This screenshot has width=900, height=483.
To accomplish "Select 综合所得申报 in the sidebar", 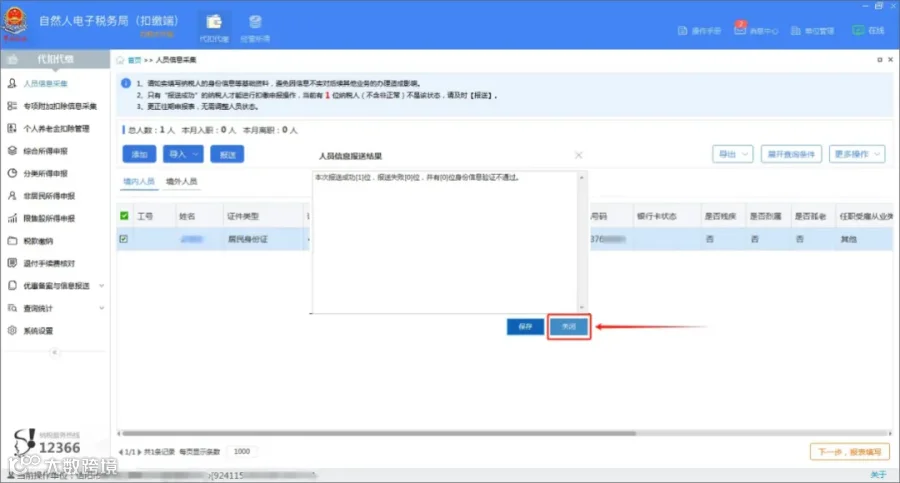I will point(55,151).
